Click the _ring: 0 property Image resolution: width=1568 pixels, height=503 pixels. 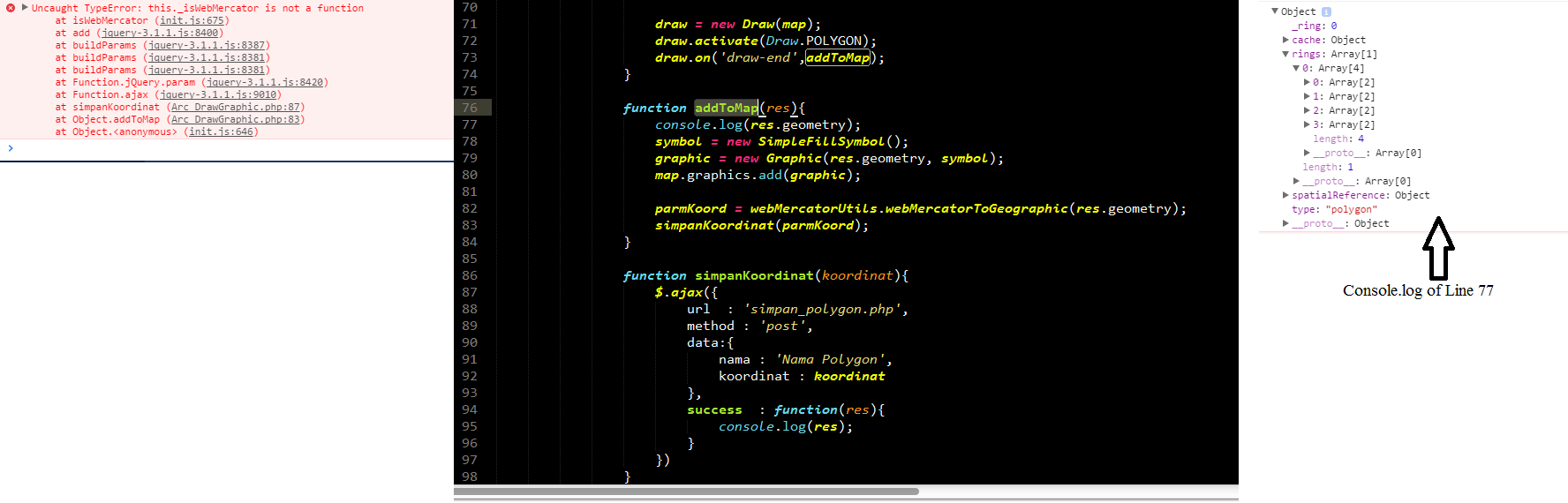pos(1315,26)
